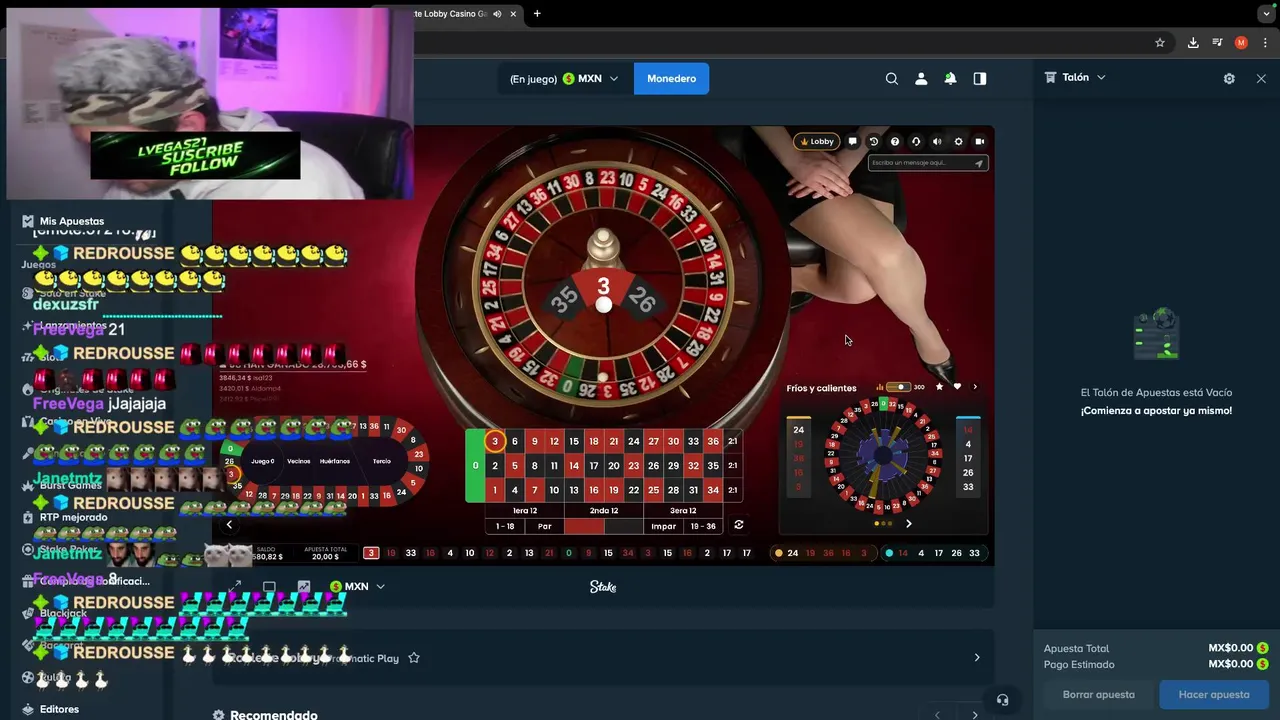
Task: Open a new browser tab
Action: (537, 14)
